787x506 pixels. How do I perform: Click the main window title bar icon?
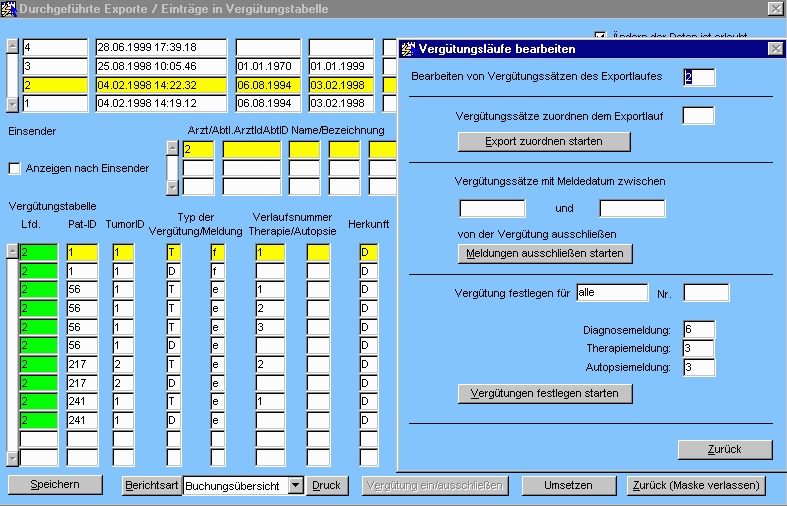click(x=10, y=9)
